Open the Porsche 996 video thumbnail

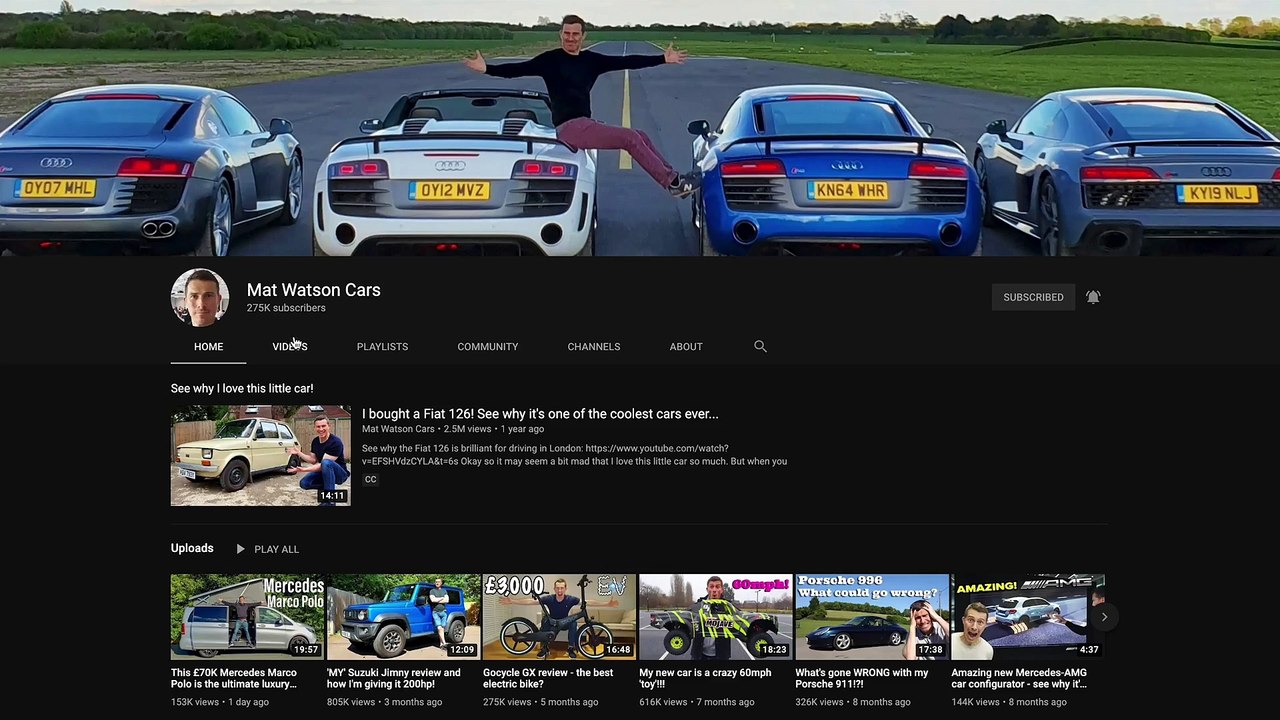871,616
